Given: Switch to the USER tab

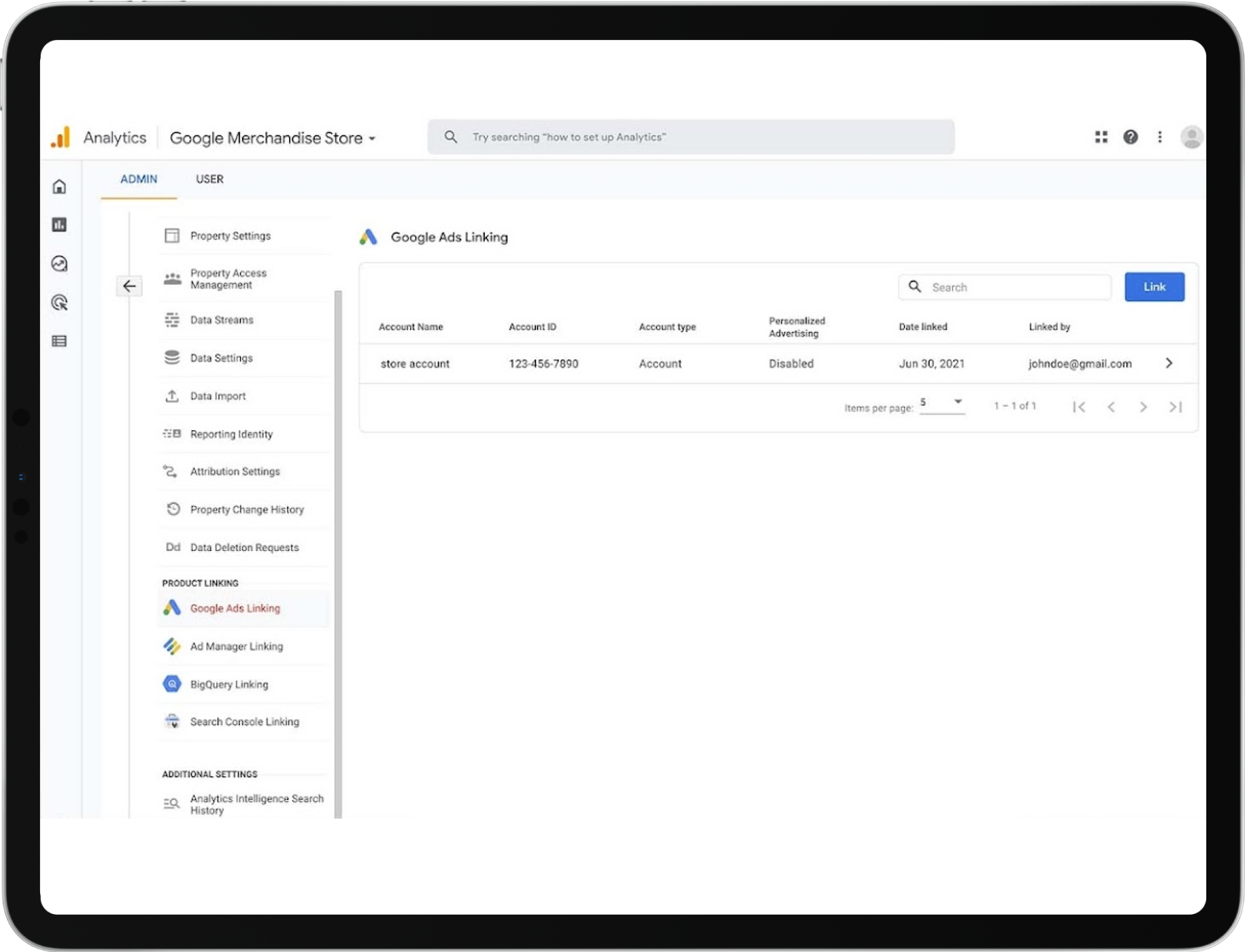Looking at the screenshot, I should pos(210,179).
